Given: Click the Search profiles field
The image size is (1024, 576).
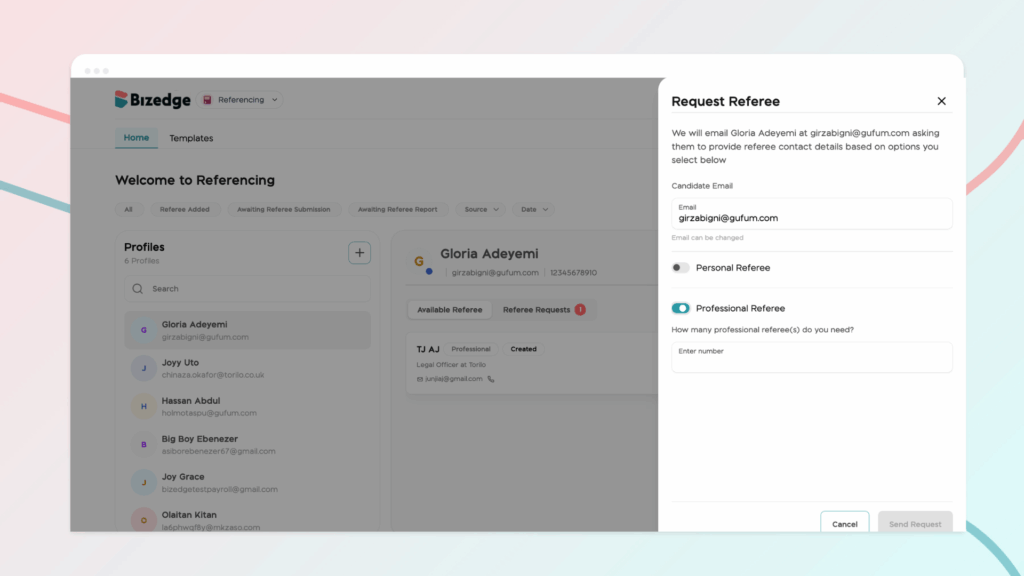Looking at the screenshot, I should [x=248, y=289].
